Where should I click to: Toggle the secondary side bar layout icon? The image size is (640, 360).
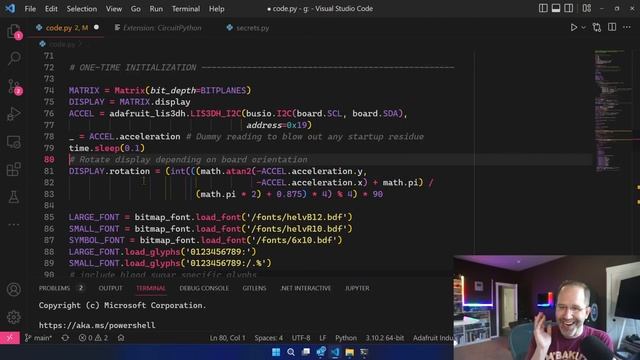568,8
